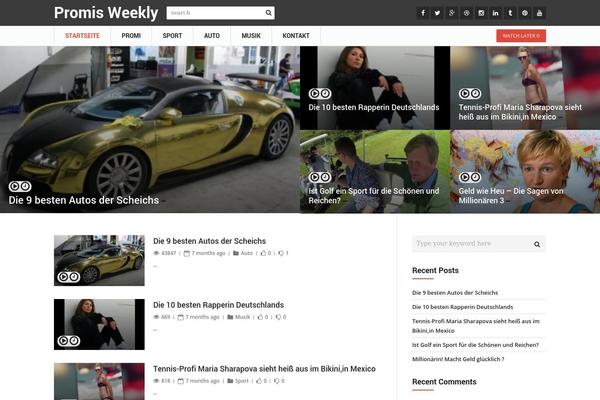
Task: Click thumbs-up icon on 'Rapperin Deutschlands' post
Action: click(260, 317)
